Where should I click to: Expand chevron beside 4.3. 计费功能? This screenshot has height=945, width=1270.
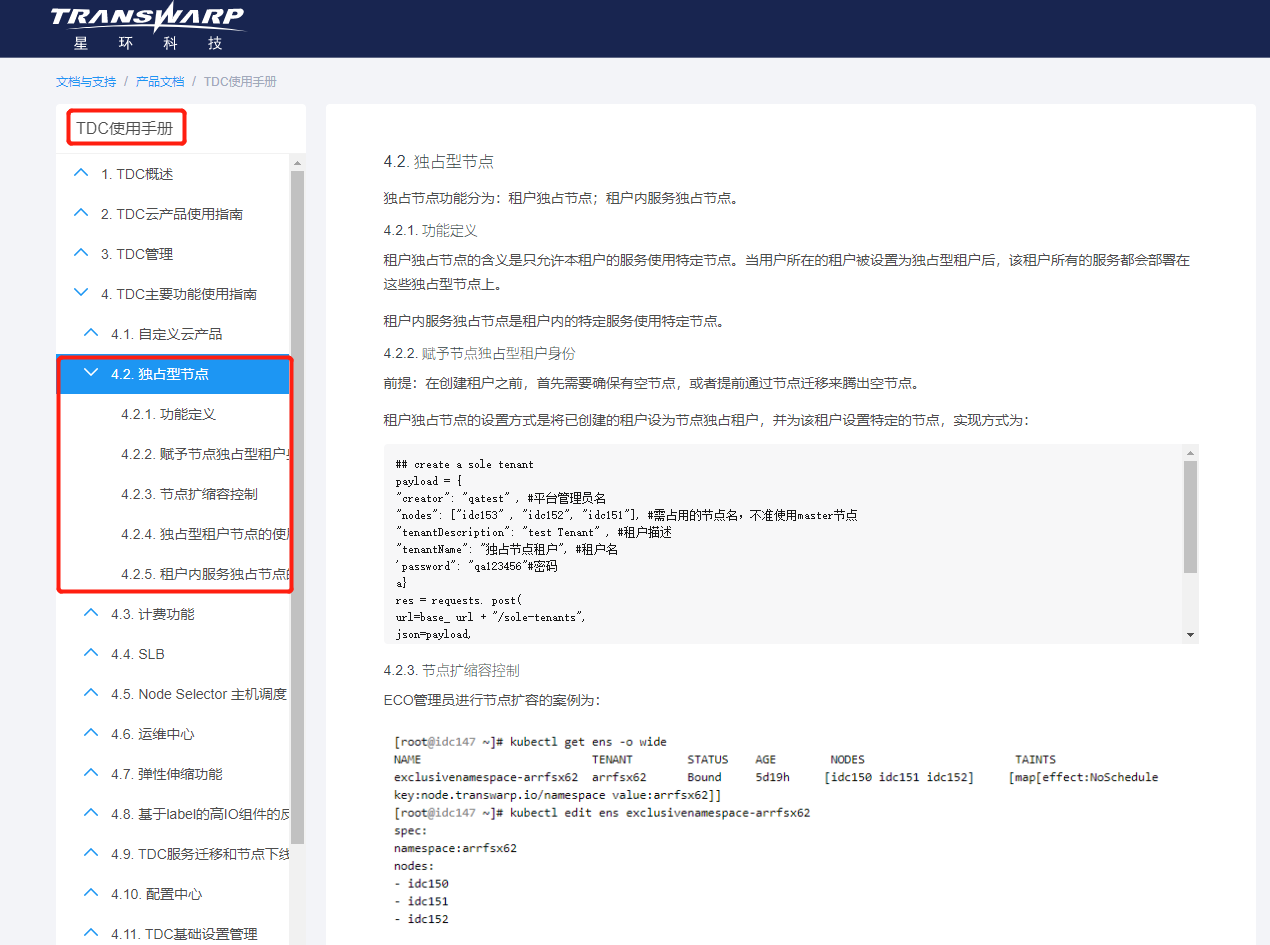pos(91,613)
